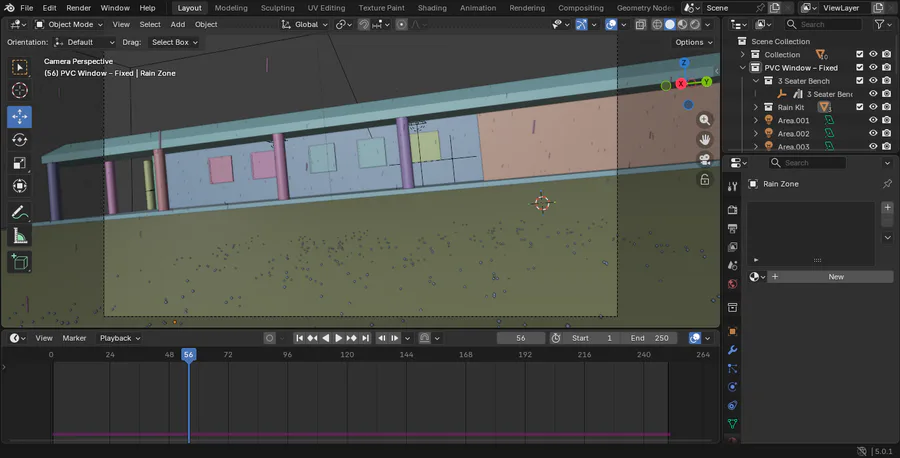The height and width of the screenshot is (458, 900).
Task: Expand the Rain Kit collection
Action: click(x=756, y=107)
